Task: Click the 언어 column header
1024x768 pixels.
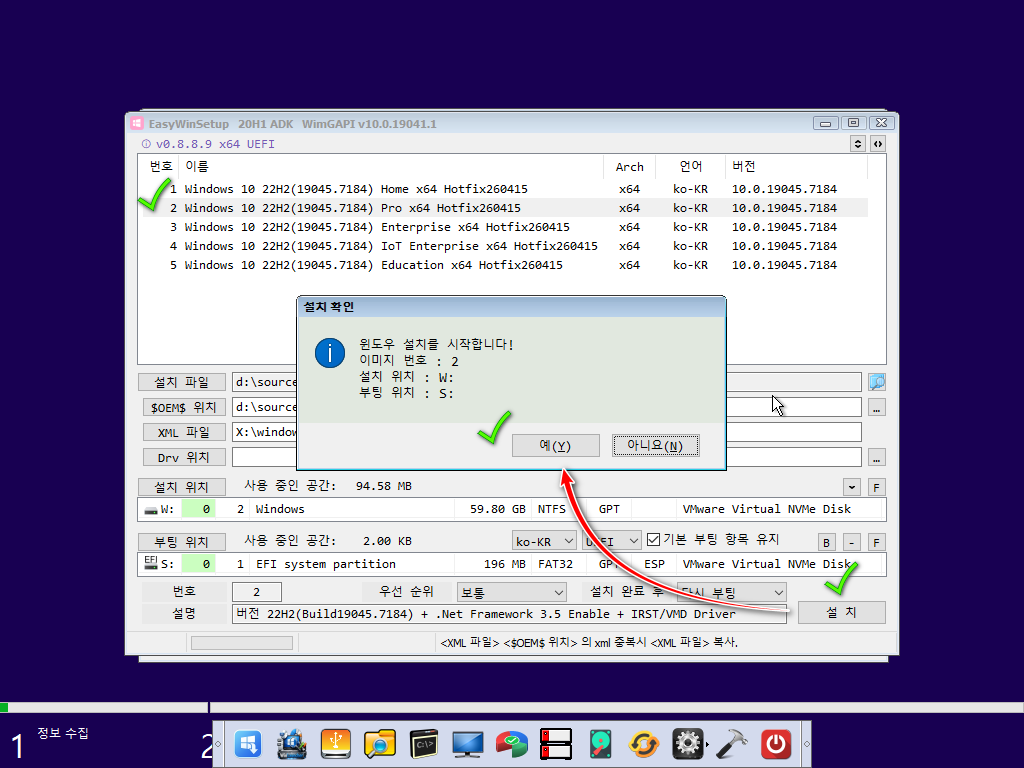Action: (690, 167)
